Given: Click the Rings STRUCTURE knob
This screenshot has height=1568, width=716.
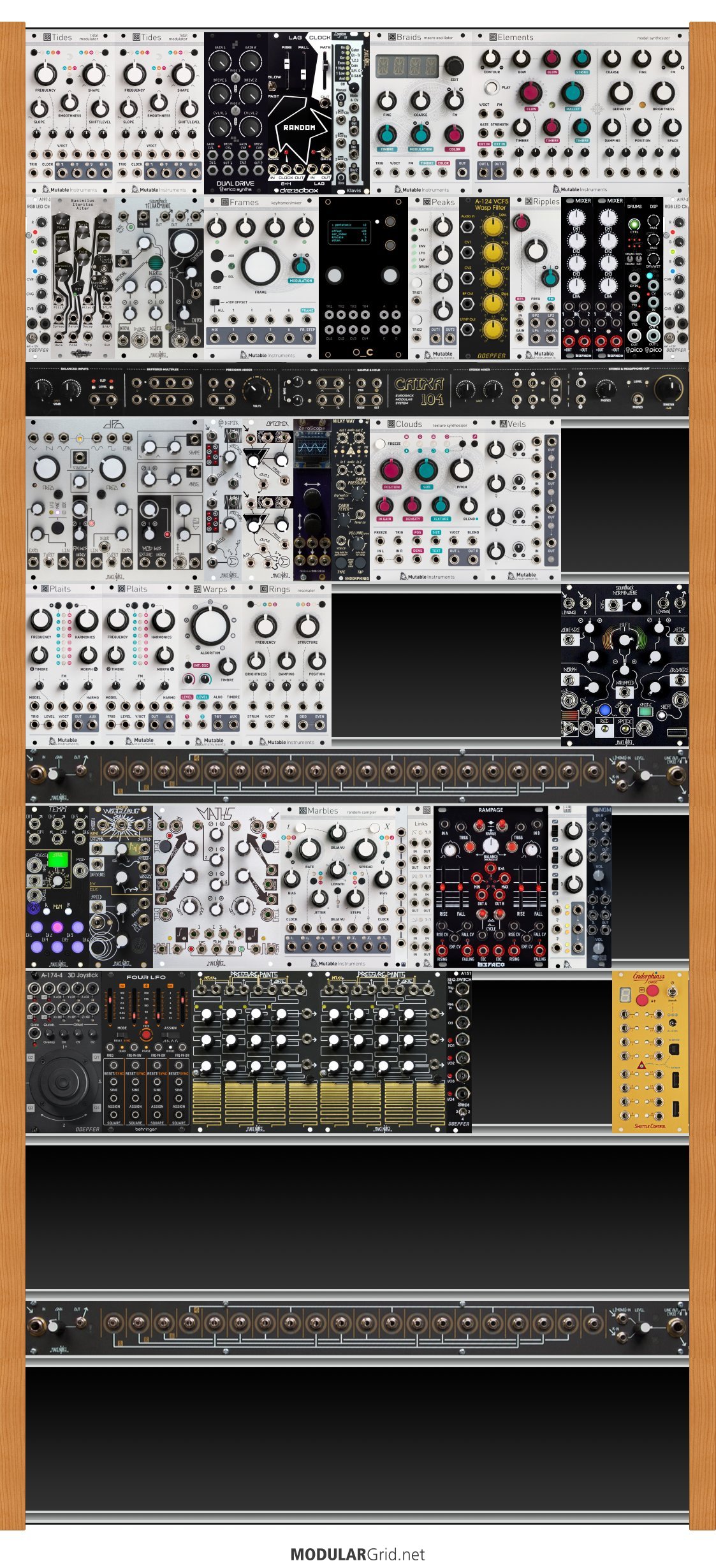Looking at the screenshot, I should (307, 626).
